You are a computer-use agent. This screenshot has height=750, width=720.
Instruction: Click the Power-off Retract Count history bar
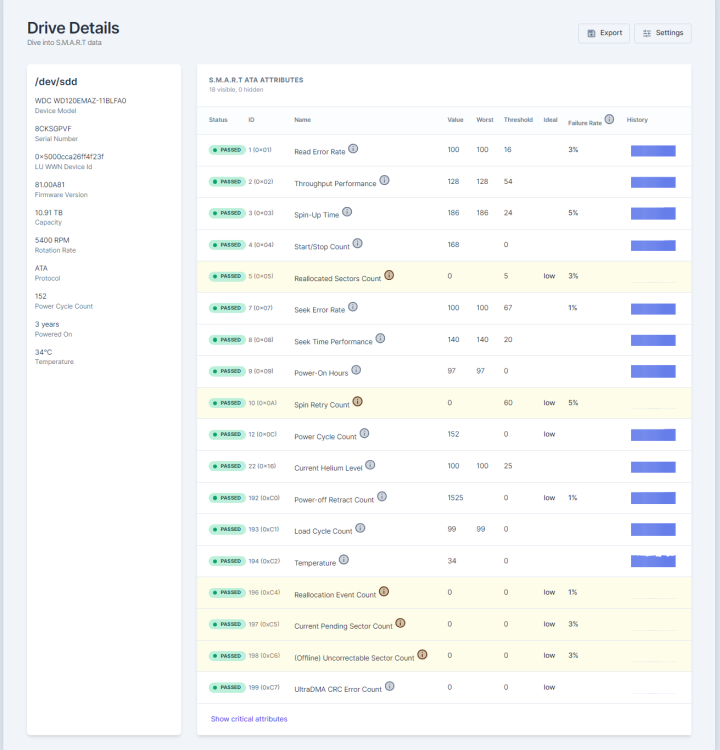[653, 498]
